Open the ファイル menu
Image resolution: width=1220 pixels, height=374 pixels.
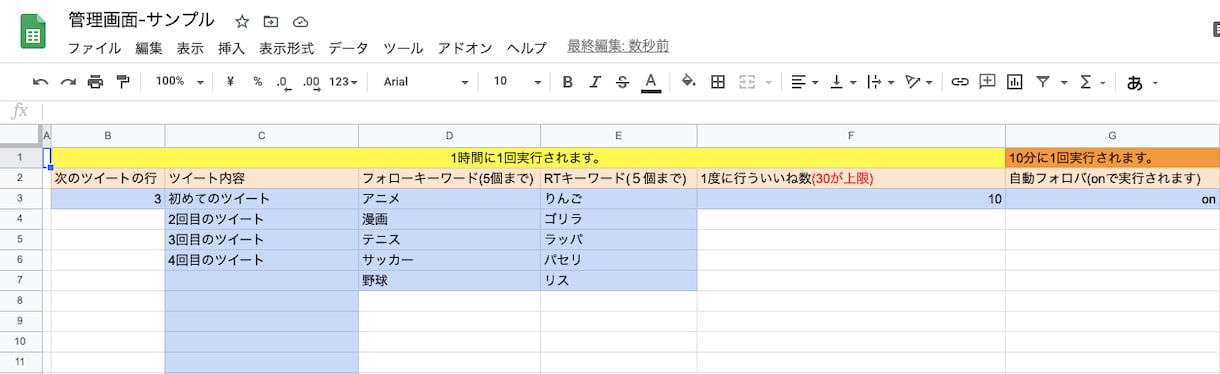click(95, 47)
